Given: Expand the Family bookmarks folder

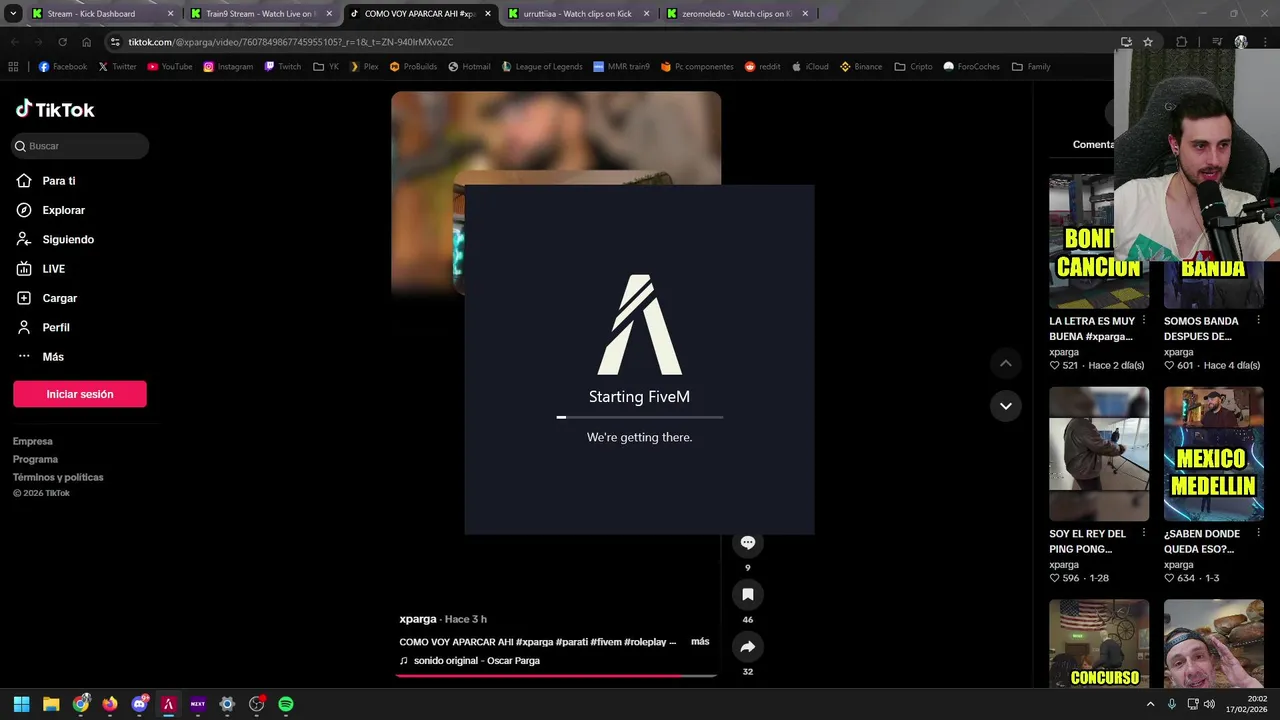Looking at the screenshot, I should pyautogui.click(x=1031, y=67).
